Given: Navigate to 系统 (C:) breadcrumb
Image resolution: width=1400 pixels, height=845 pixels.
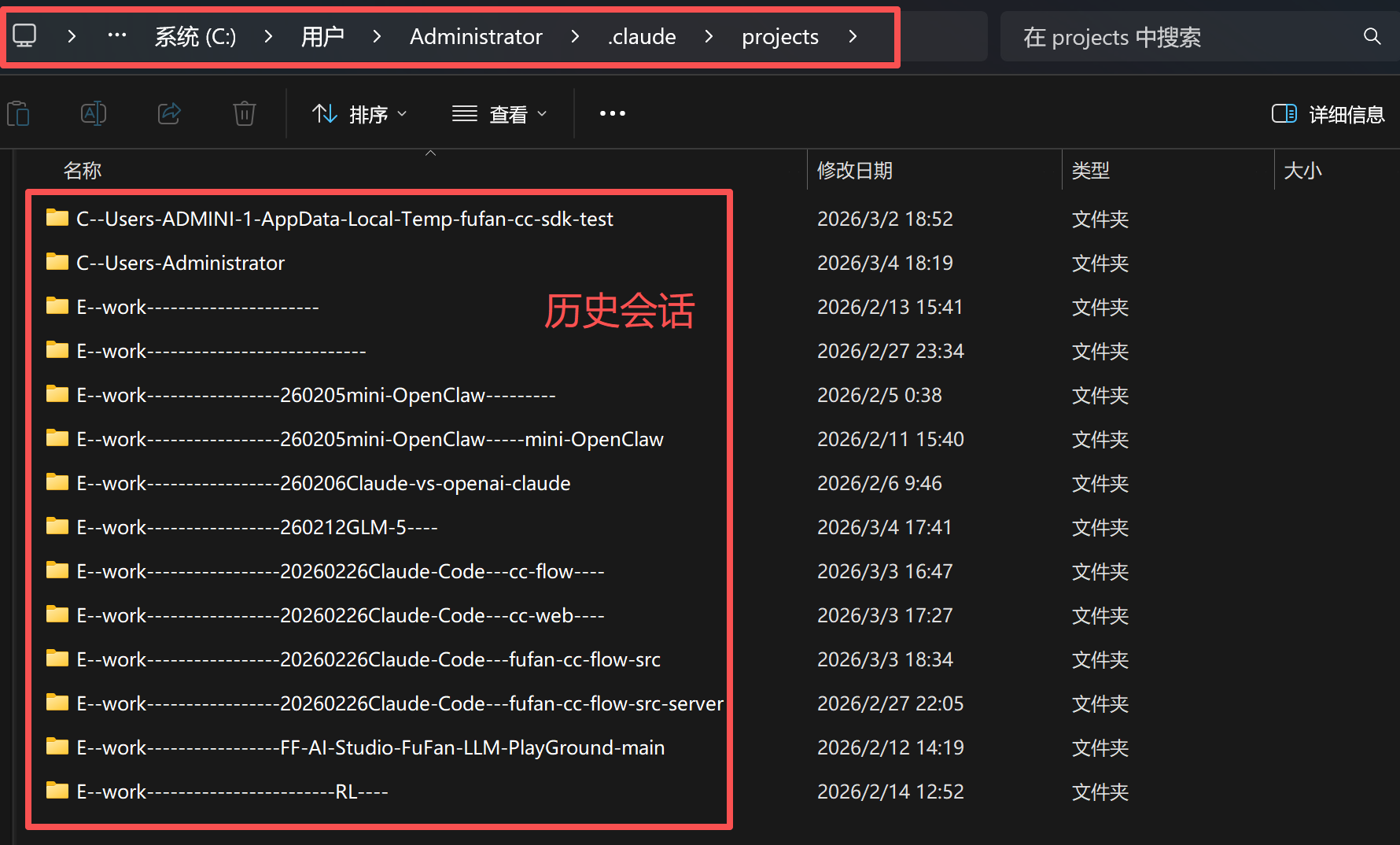Looking at the screenshot, I should (195, 36).
